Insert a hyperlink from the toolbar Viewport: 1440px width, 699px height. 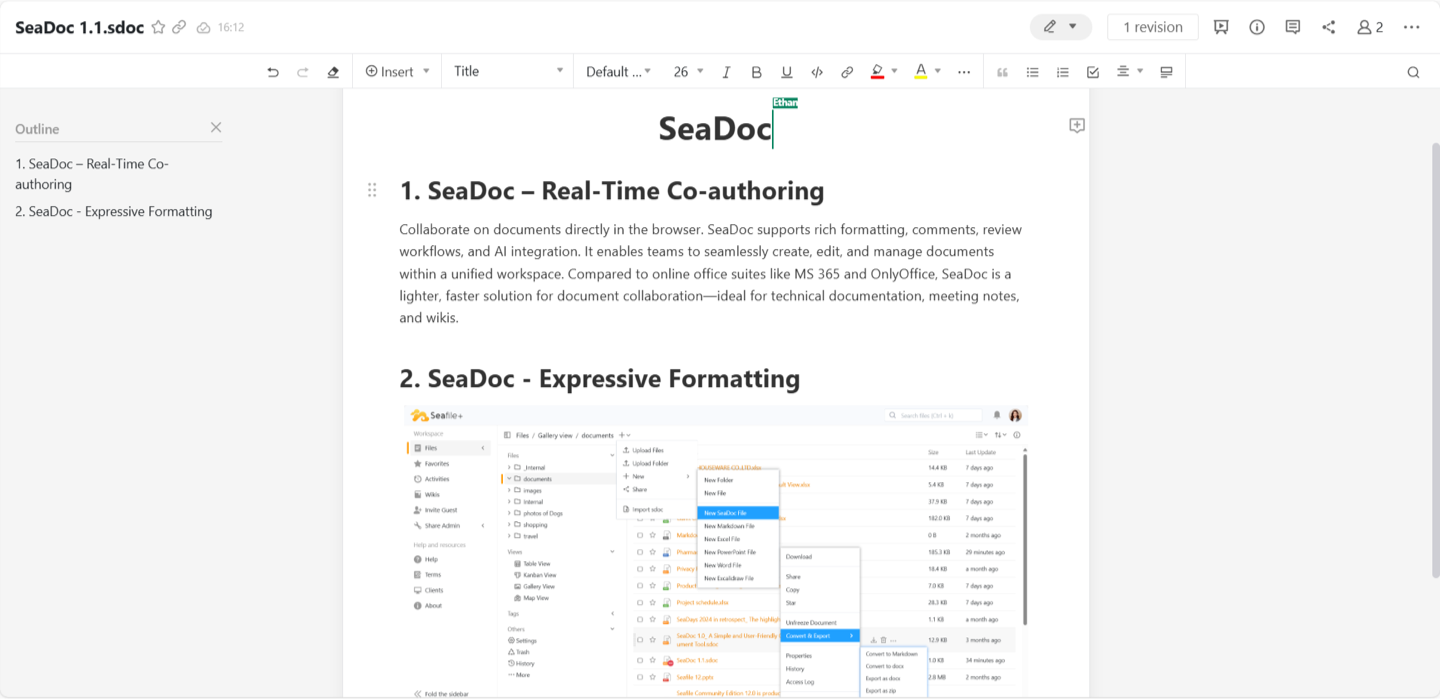point(847,72)
